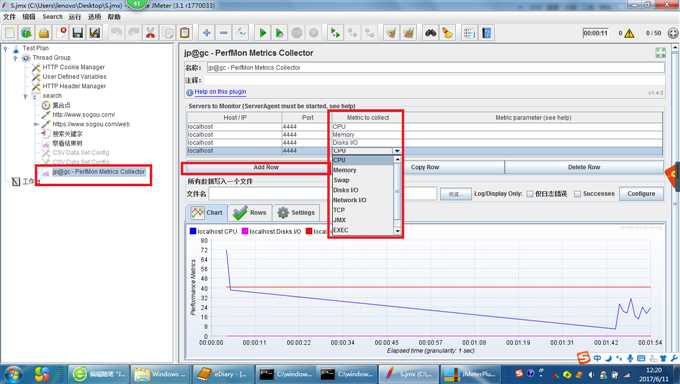The height and width of the screenshot is (384, 680).
Task: Switch to the Settings tab
Action: click(297, 213)
